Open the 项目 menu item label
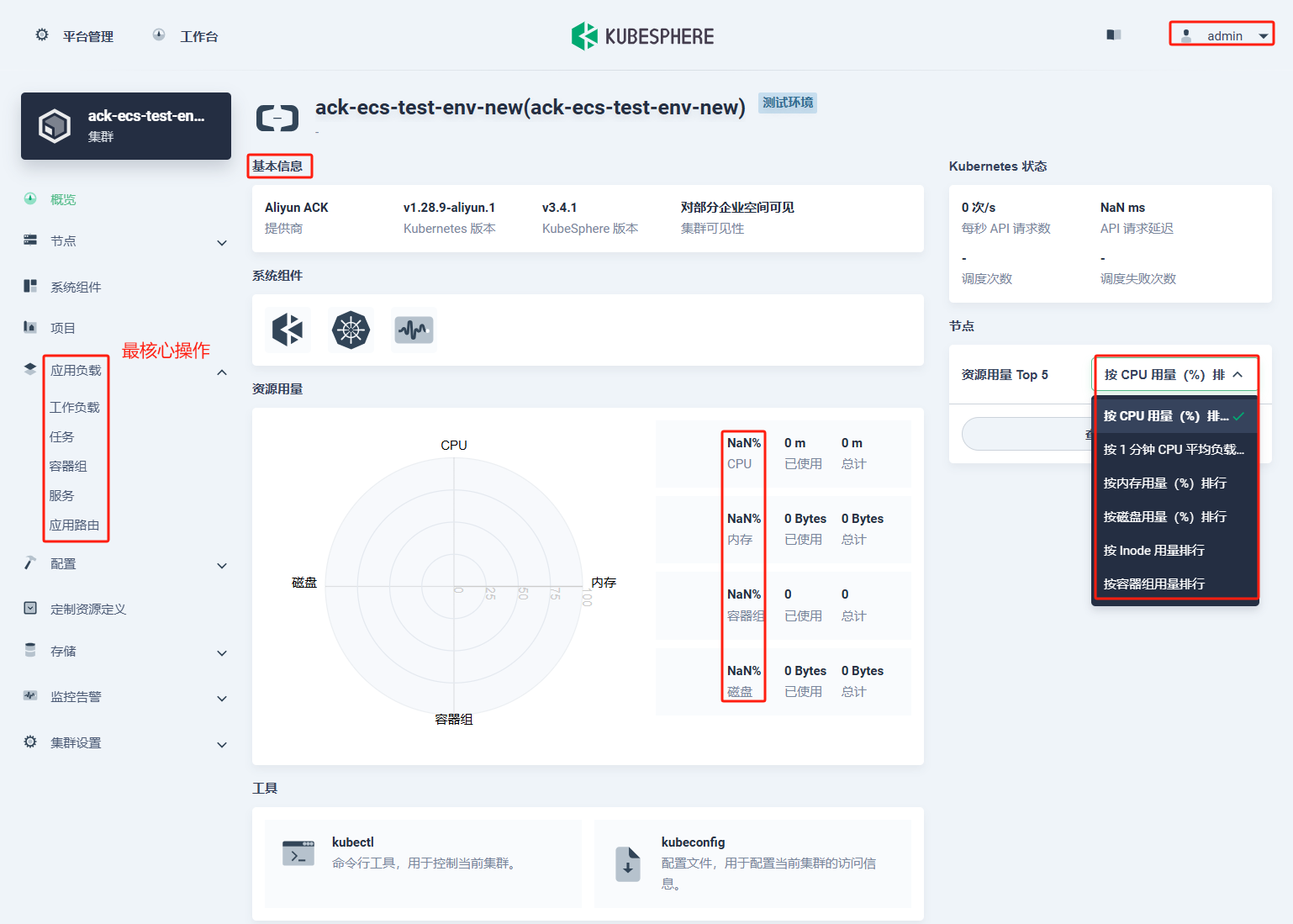 [63, 328]
